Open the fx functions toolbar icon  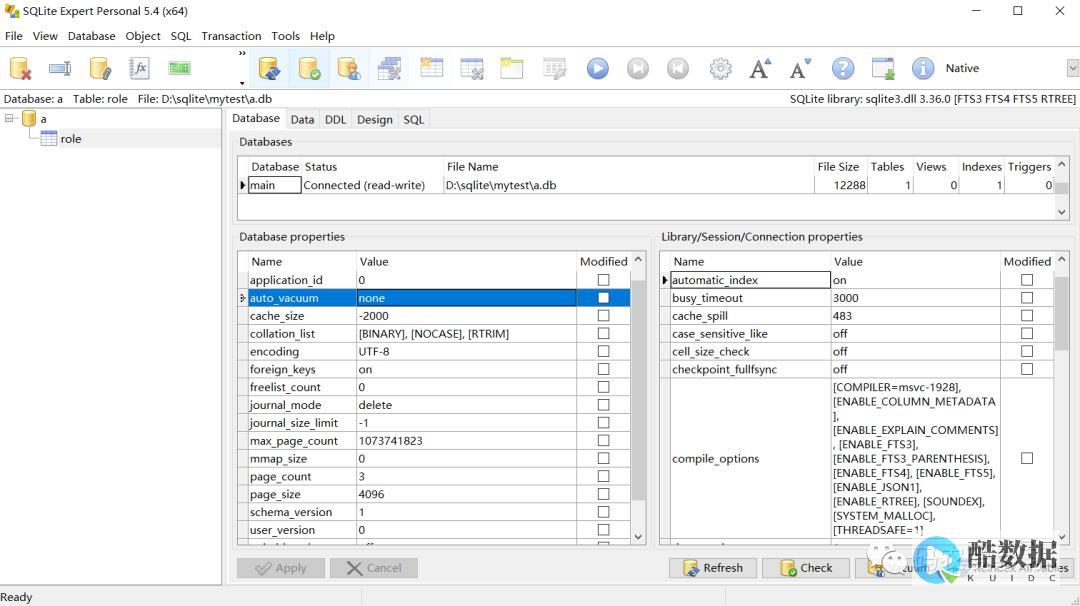139,68
